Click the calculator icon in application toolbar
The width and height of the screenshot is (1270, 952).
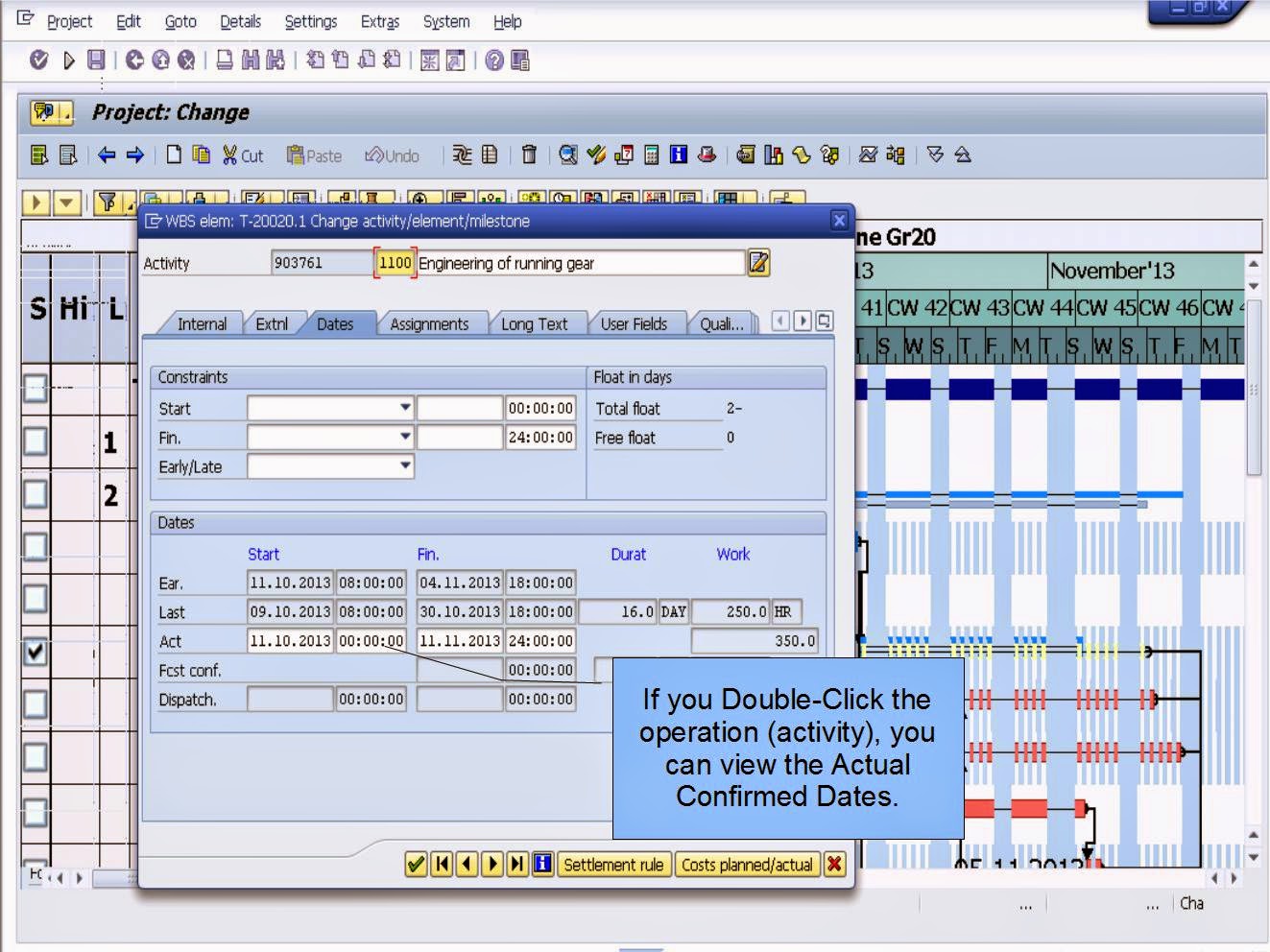coord(652,155)
